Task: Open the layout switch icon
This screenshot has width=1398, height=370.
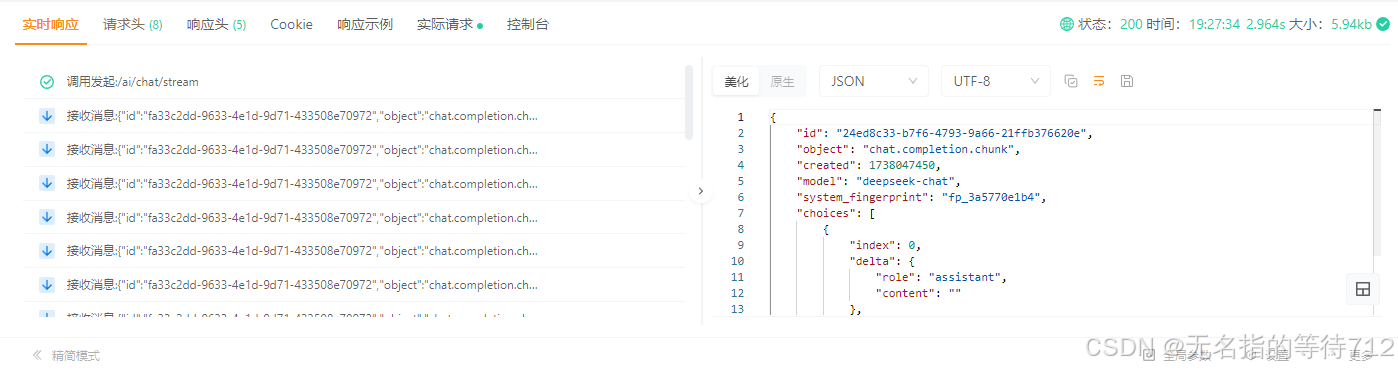Action: (1361, 289)
